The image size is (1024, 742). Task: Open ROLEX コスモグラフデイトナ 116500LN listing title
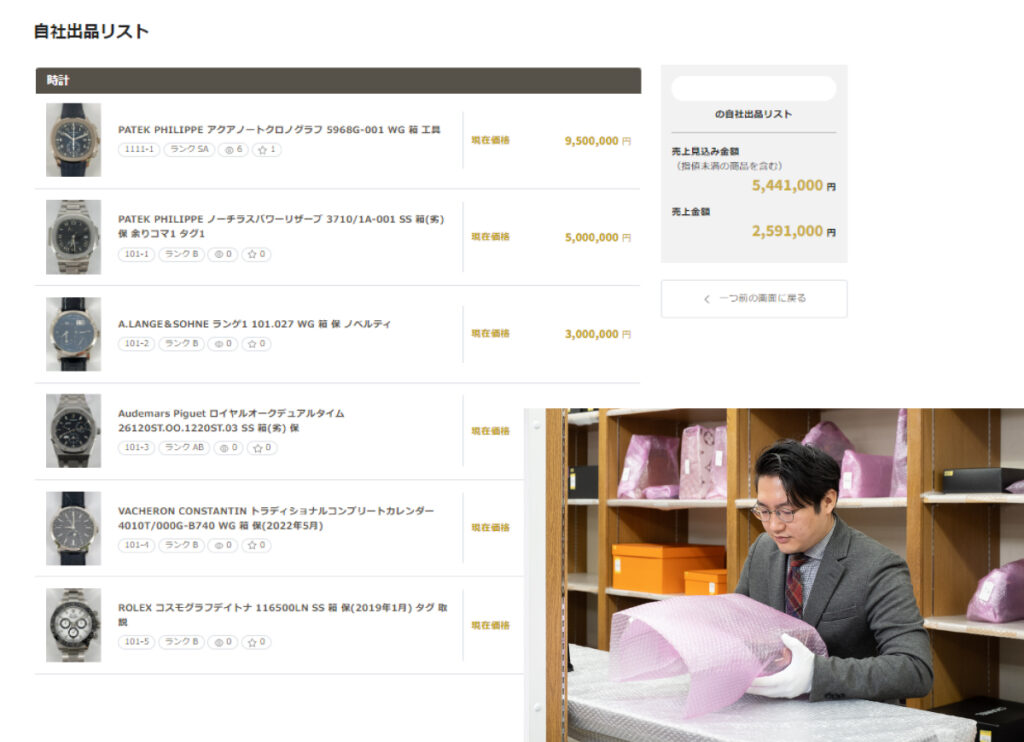coord(282,615)
